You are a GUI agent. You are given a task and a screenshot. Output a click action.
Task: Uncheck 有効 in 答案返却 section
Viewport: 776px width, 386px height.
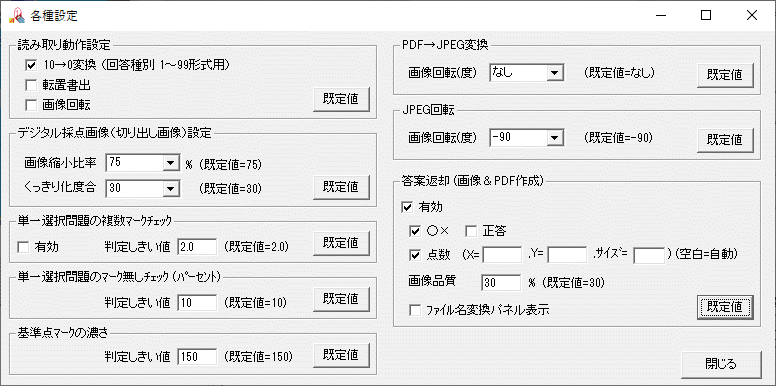407,207
